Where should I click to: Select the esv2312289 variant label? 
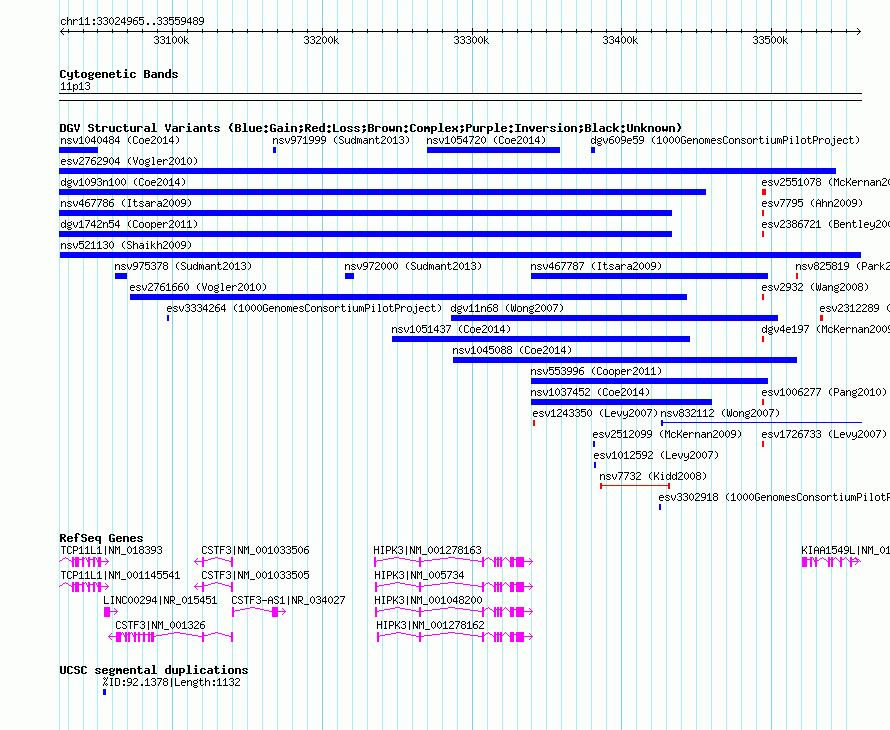coord(854,308)
